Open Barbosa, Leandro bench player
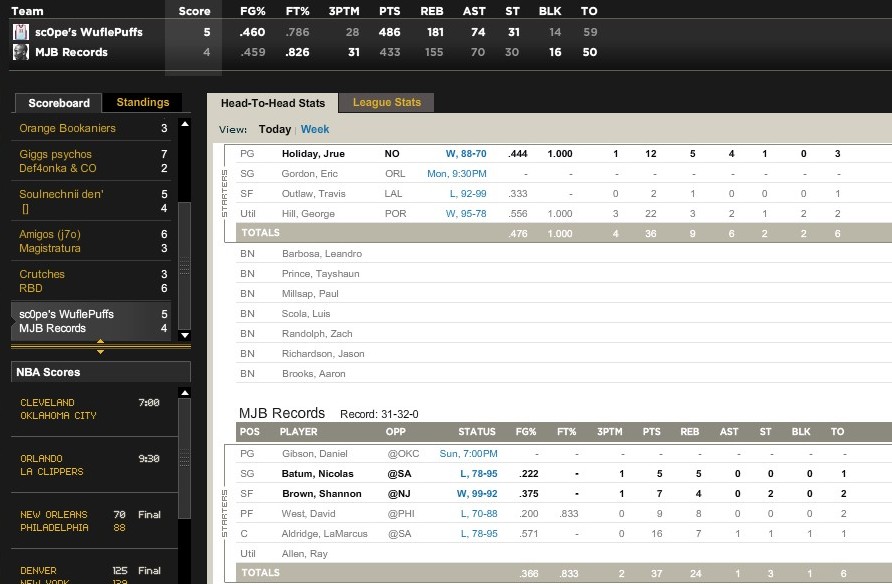 pos(322,254)
